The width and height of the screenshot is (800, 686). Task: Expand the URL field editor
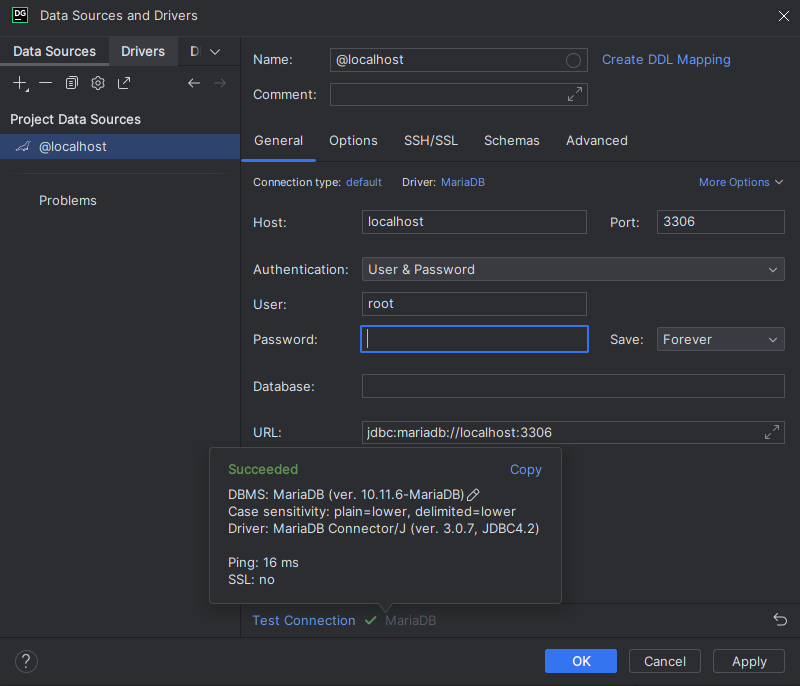tap(772, 432)
